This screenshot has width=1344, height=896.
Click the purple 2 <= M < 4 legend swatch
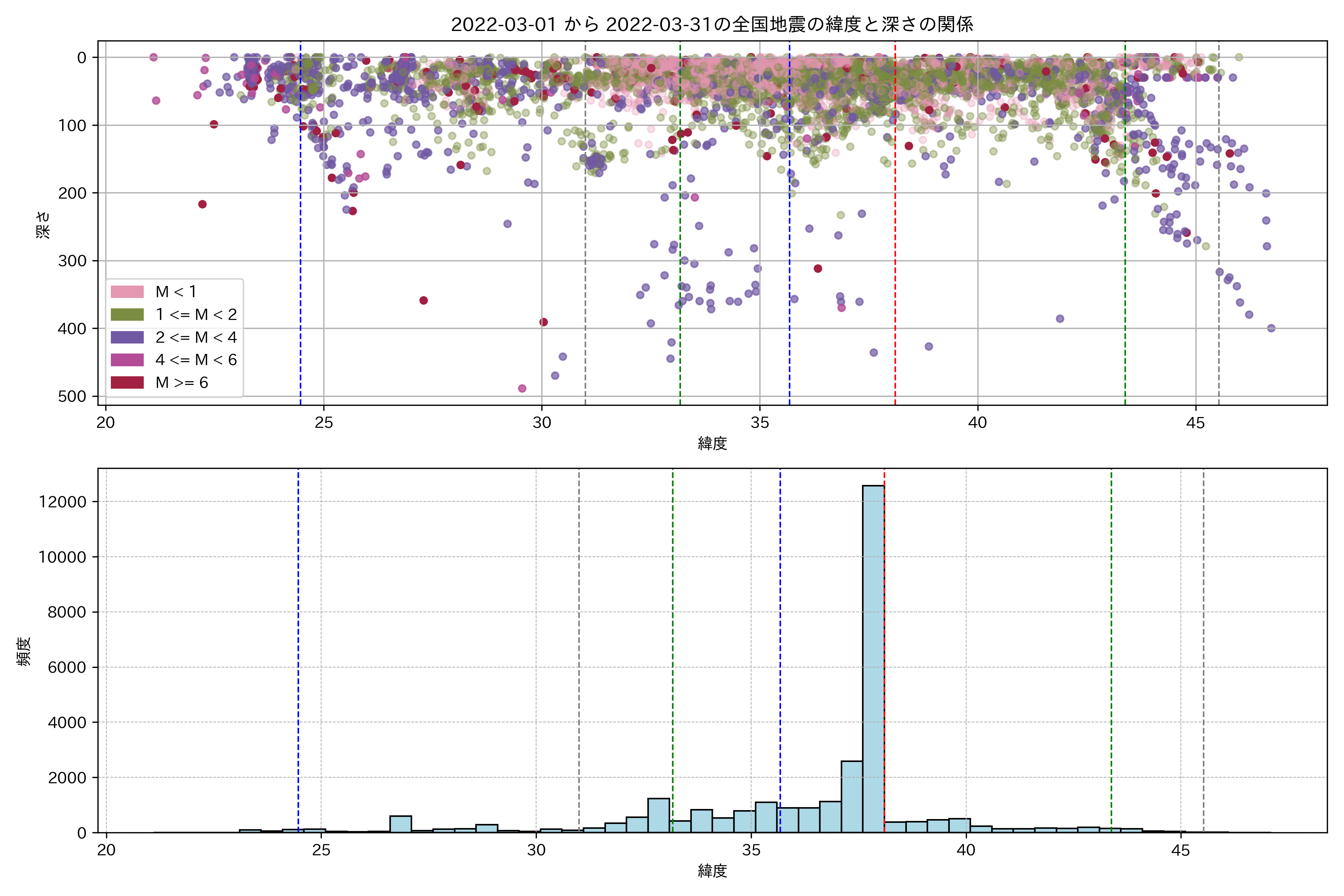point(127,337)
